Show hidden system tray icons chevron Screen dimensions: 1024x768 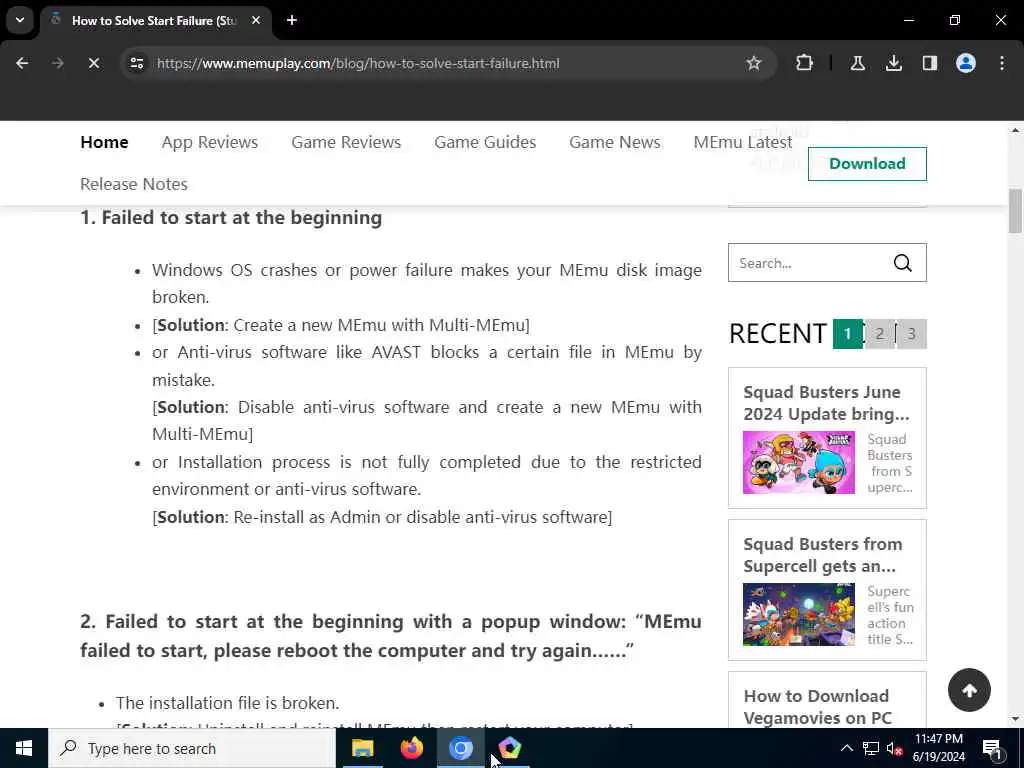click(x=846, y=748)
